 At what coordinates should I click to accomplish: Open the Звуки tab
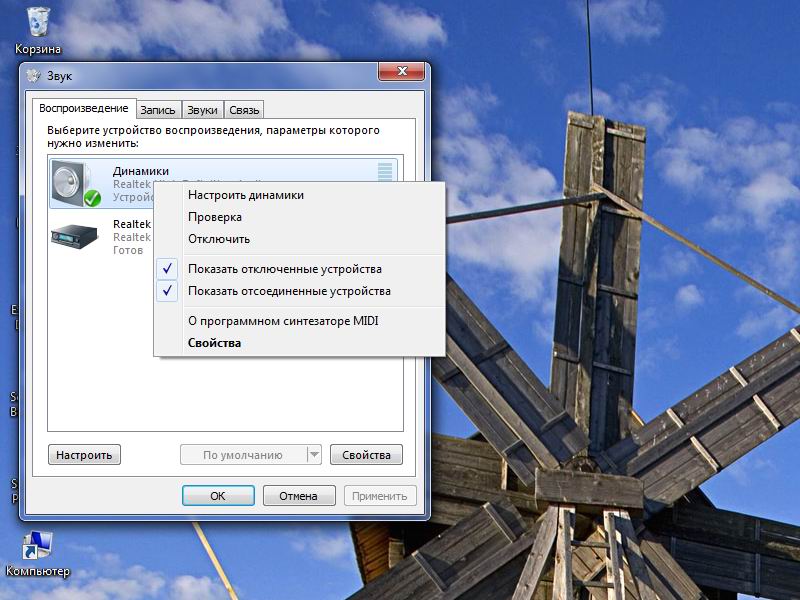point(202,110)
